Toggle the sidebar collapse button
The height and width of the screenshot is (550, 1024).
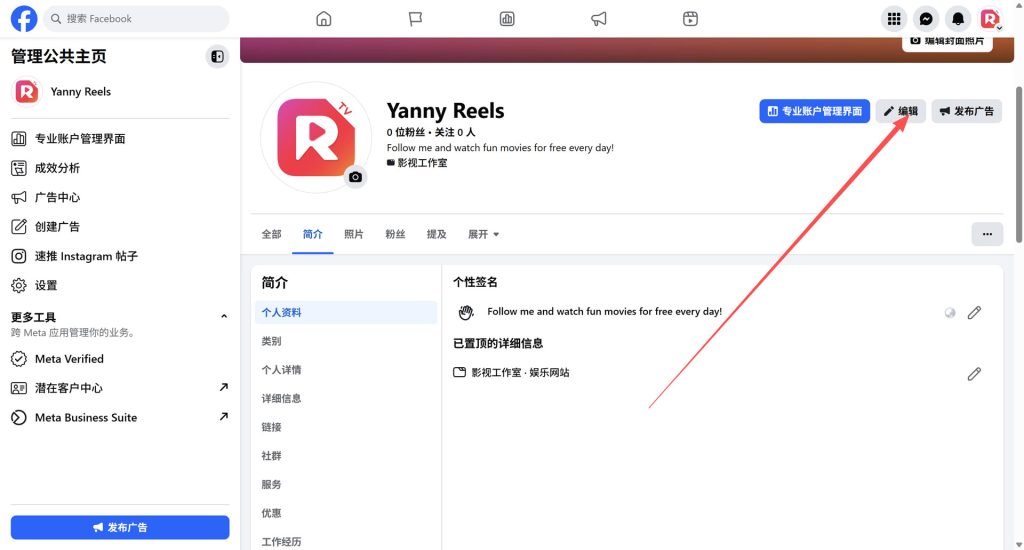click(217, 57)
